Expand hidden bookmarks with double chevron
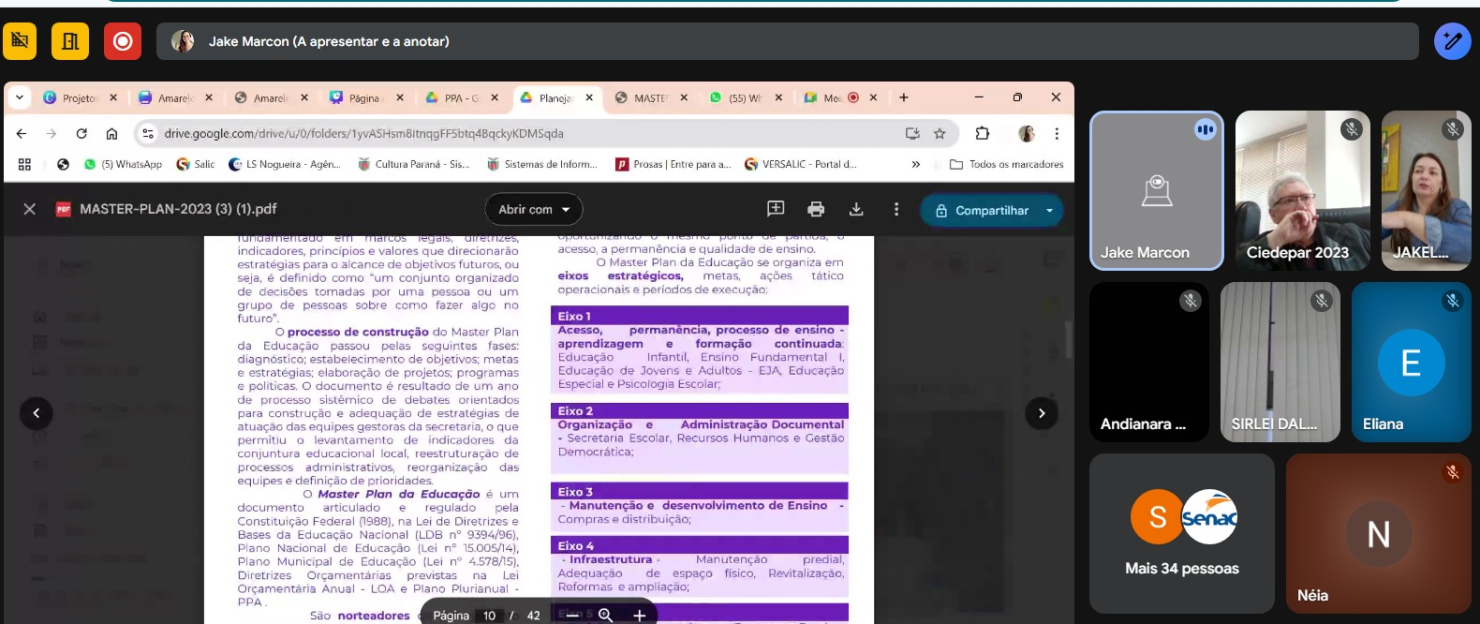The height and width of the screenshot is (624, 1480). coord(916,164)
